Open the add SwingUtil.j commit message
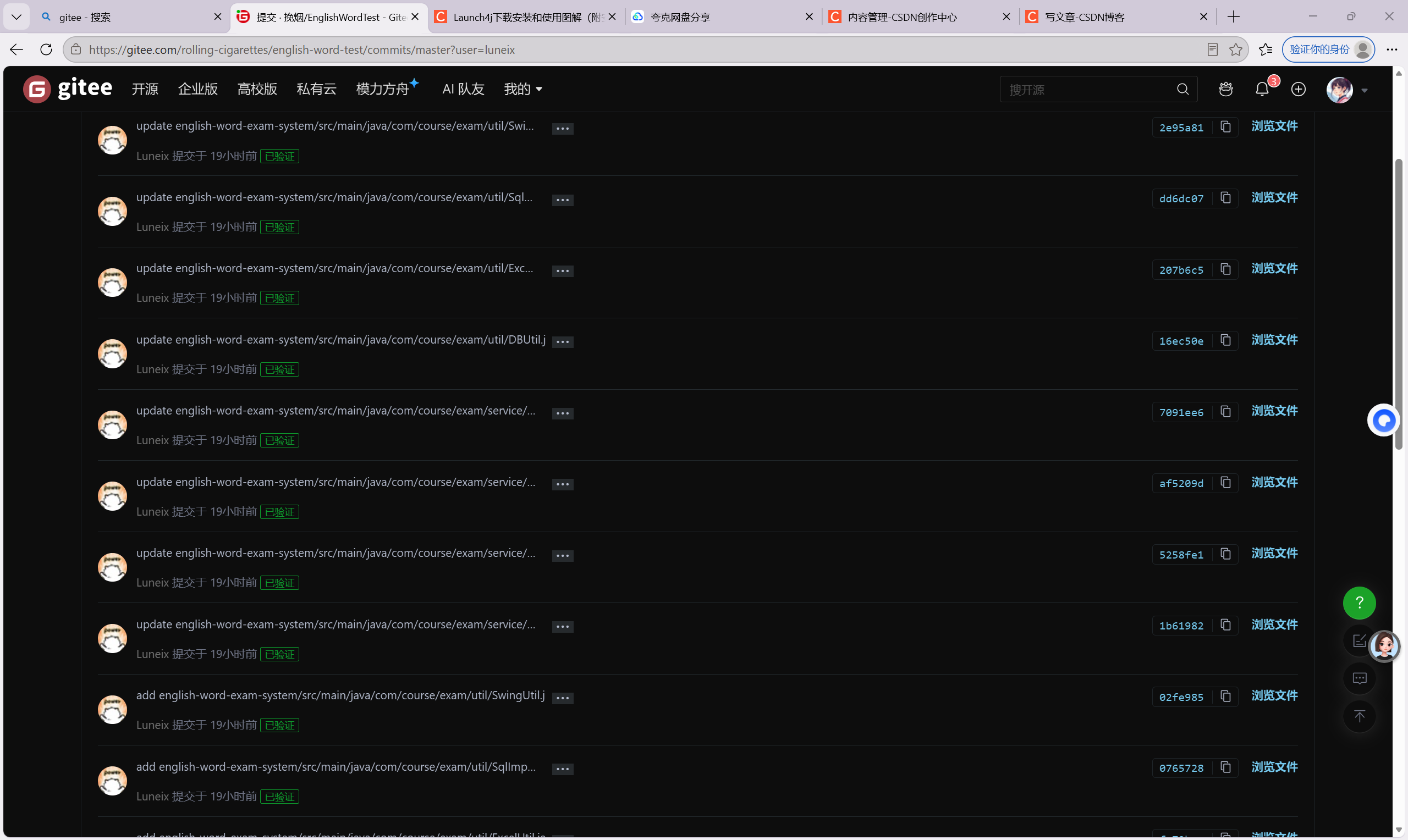Viewport: 1408px width, 840px height. pyautogui.click(x=340, y=695)
